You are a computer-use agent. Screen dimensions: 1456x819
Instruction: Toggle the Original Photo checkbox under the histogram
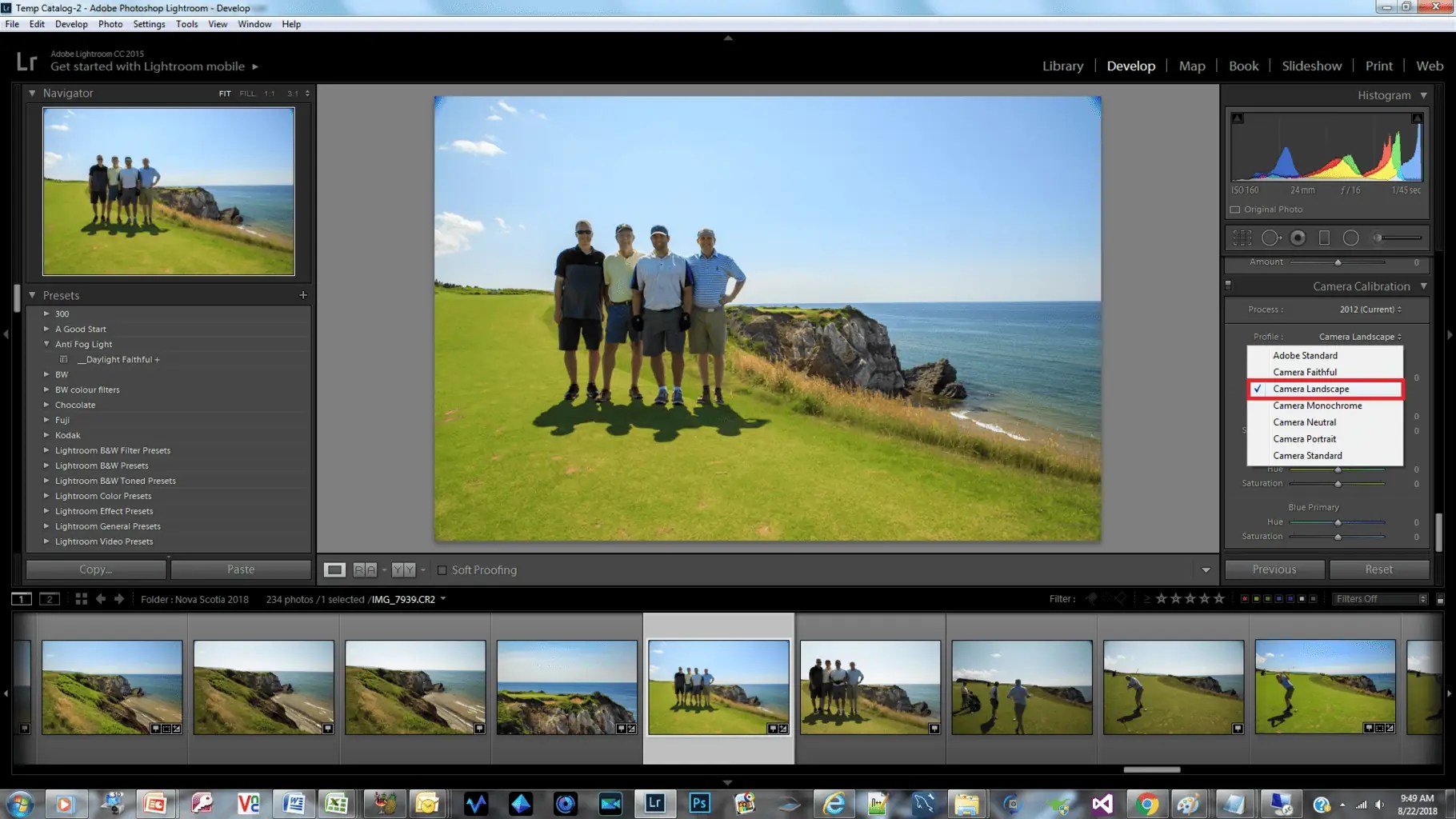1234,209
